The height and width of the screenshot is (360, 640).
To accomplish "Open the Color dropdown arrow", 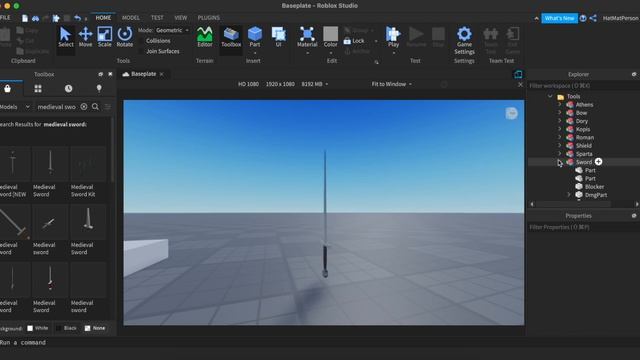I will coord(330,53).
